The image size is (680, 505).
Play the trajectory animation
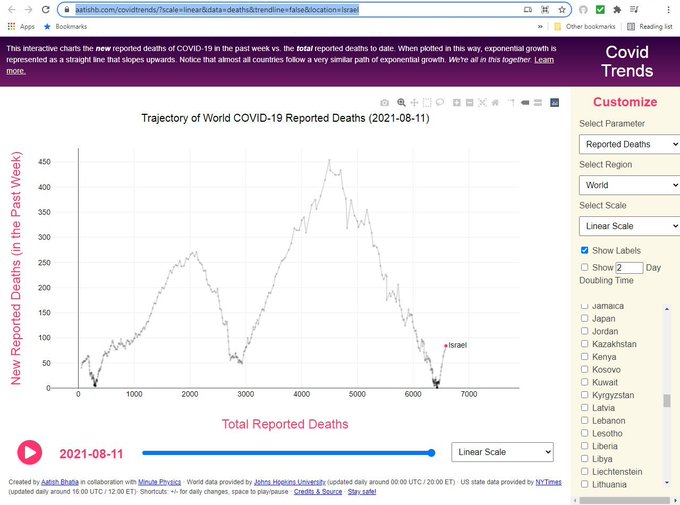click(x=29, y=453)
